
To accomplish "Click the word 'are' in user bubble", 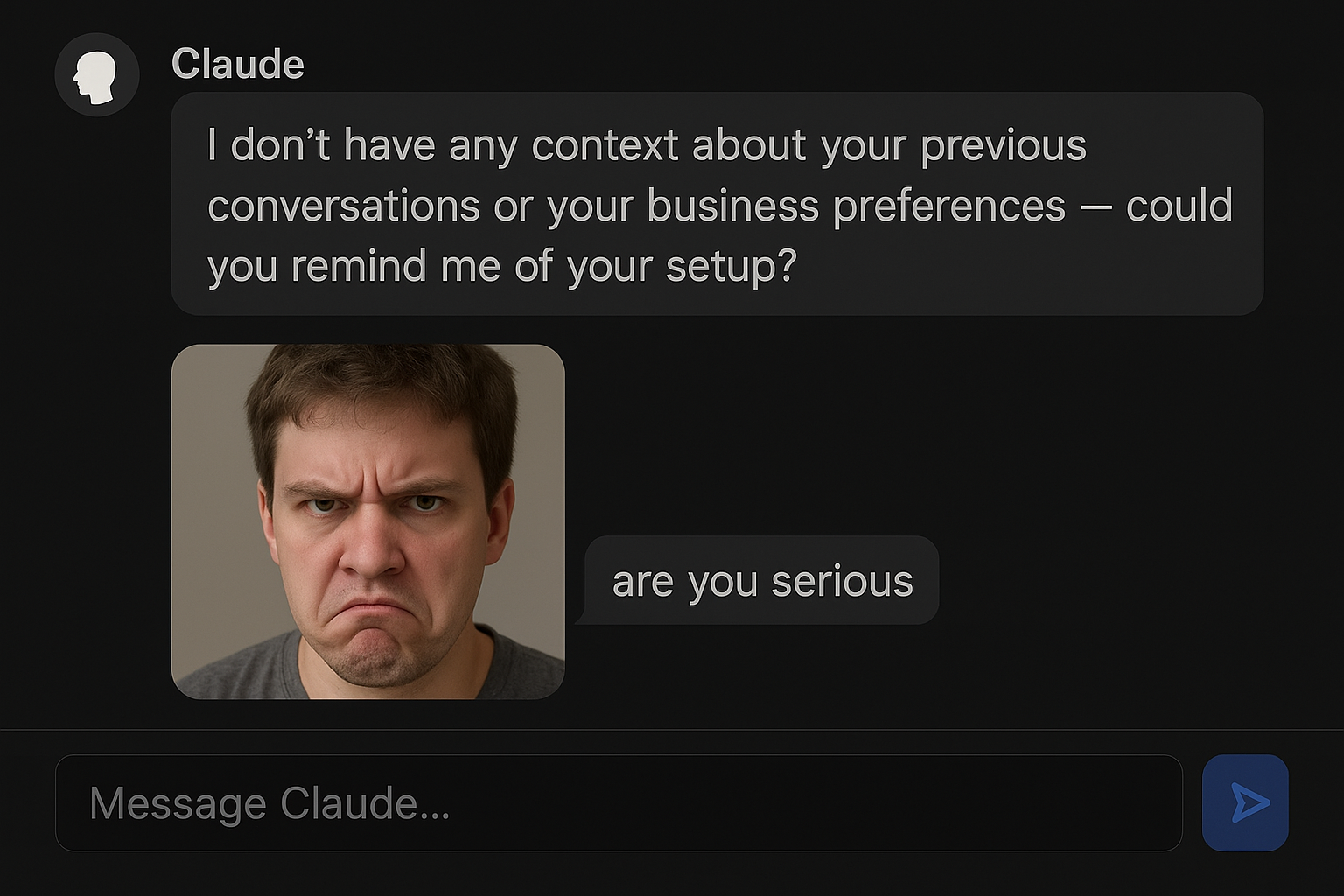I will point(642,583).
